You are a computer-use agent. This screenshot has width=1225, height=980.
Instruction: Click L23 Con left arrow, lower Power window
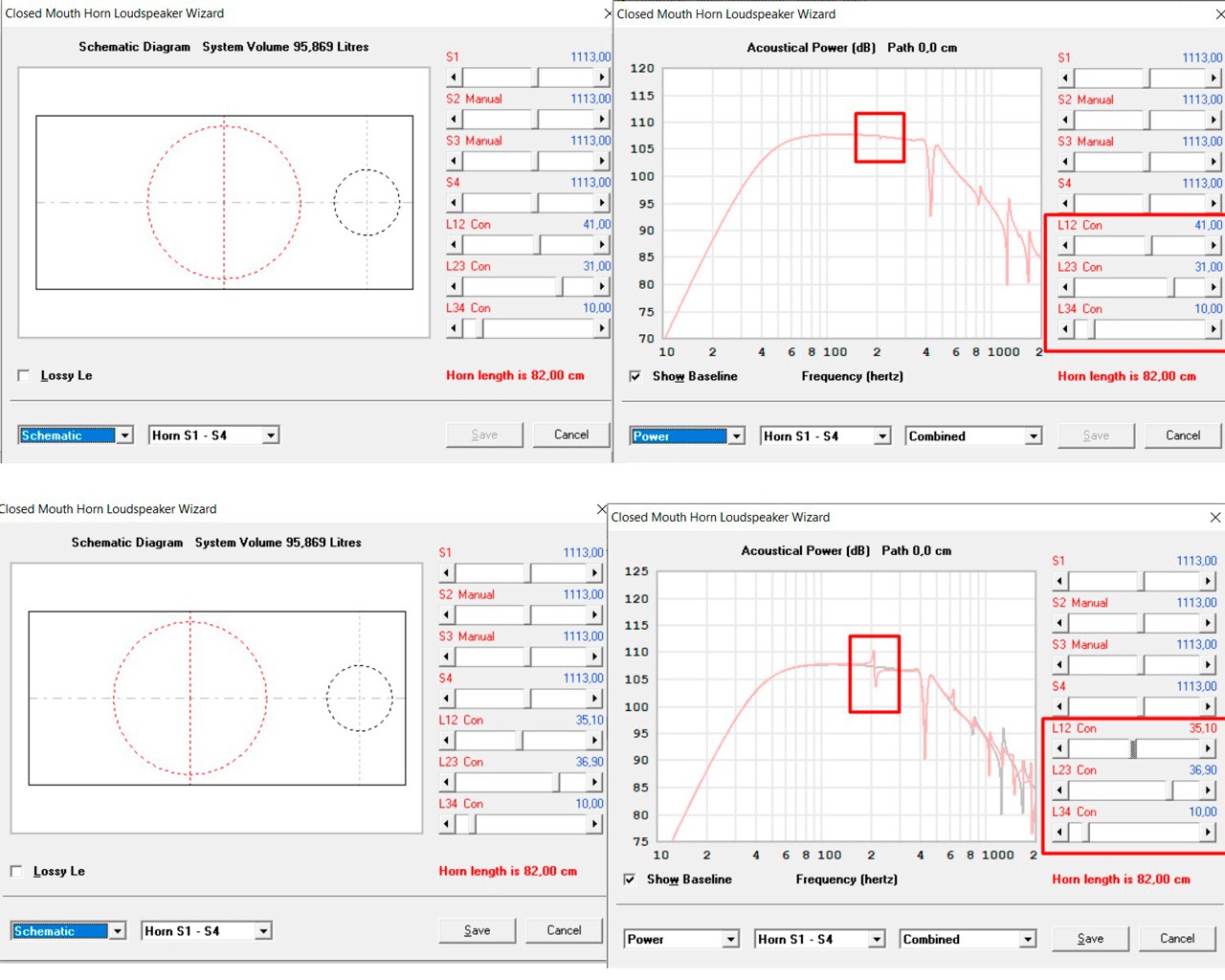[x=1059, y=791]
